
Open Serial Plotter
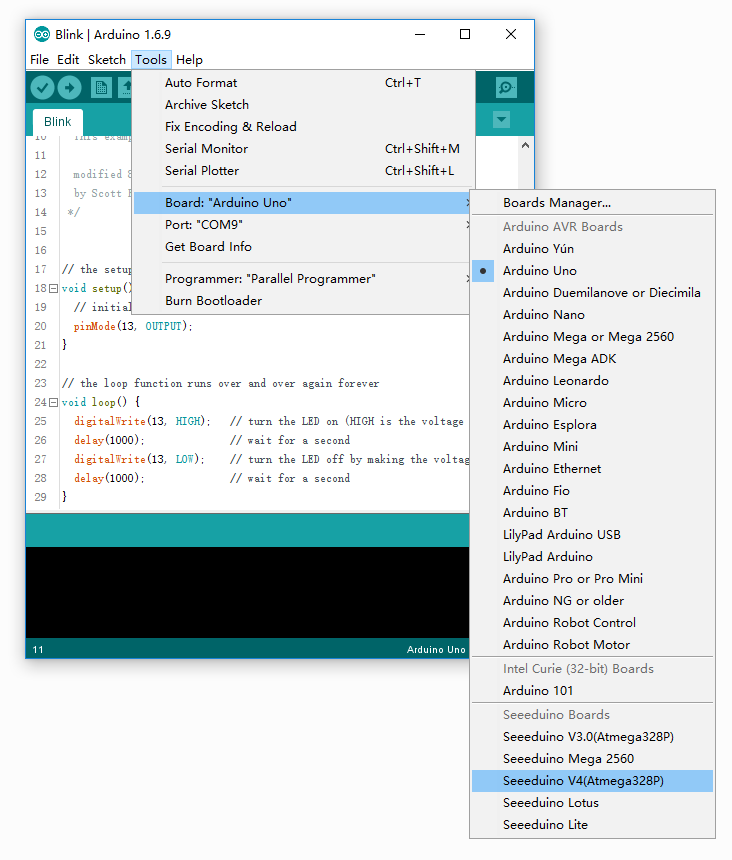click(x=302, y=171)
